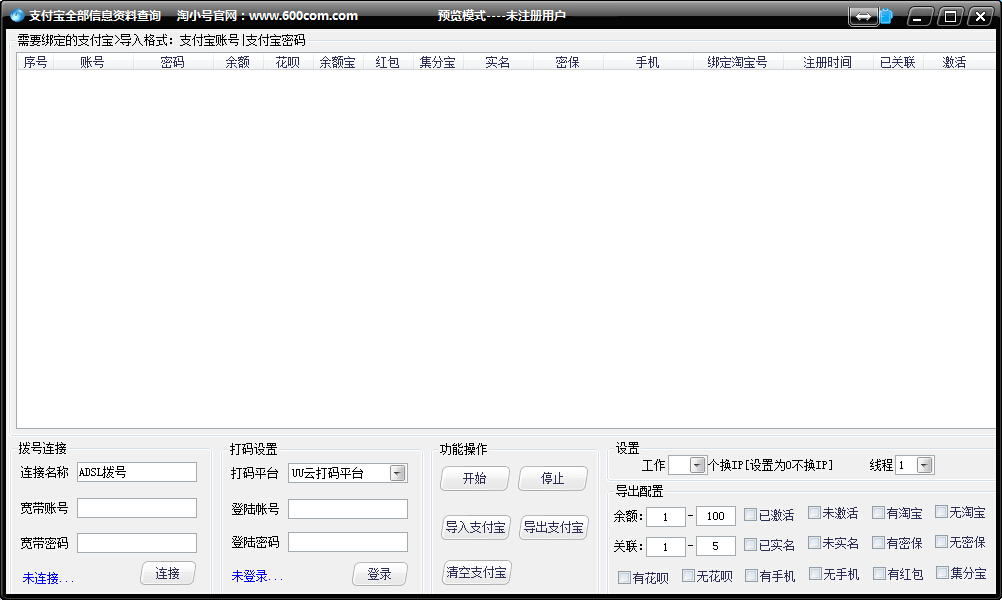Click the 关联 maximum field showing 5
The height and width of the screenshot is (600, 1002).
point(716,546)
